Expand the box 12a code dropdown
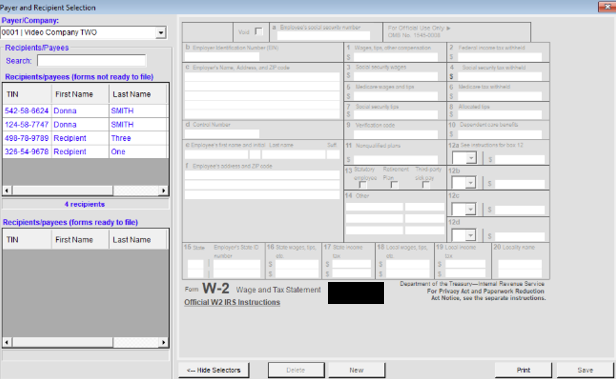The width and height of the screenshot is (616, 379). (471, 158)
